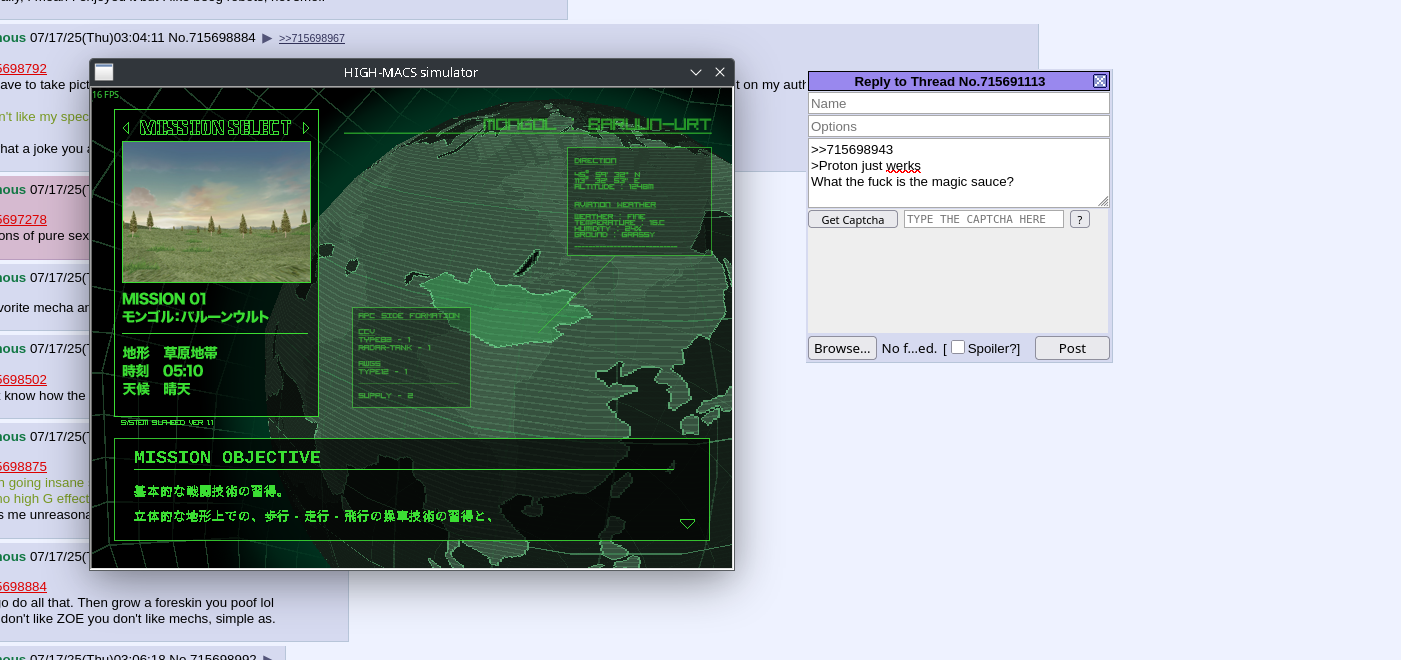The width and height of the screenshot is (1401, 660).
Task: Open the quoted post link ending 5698502
Action: coord(23,380)
